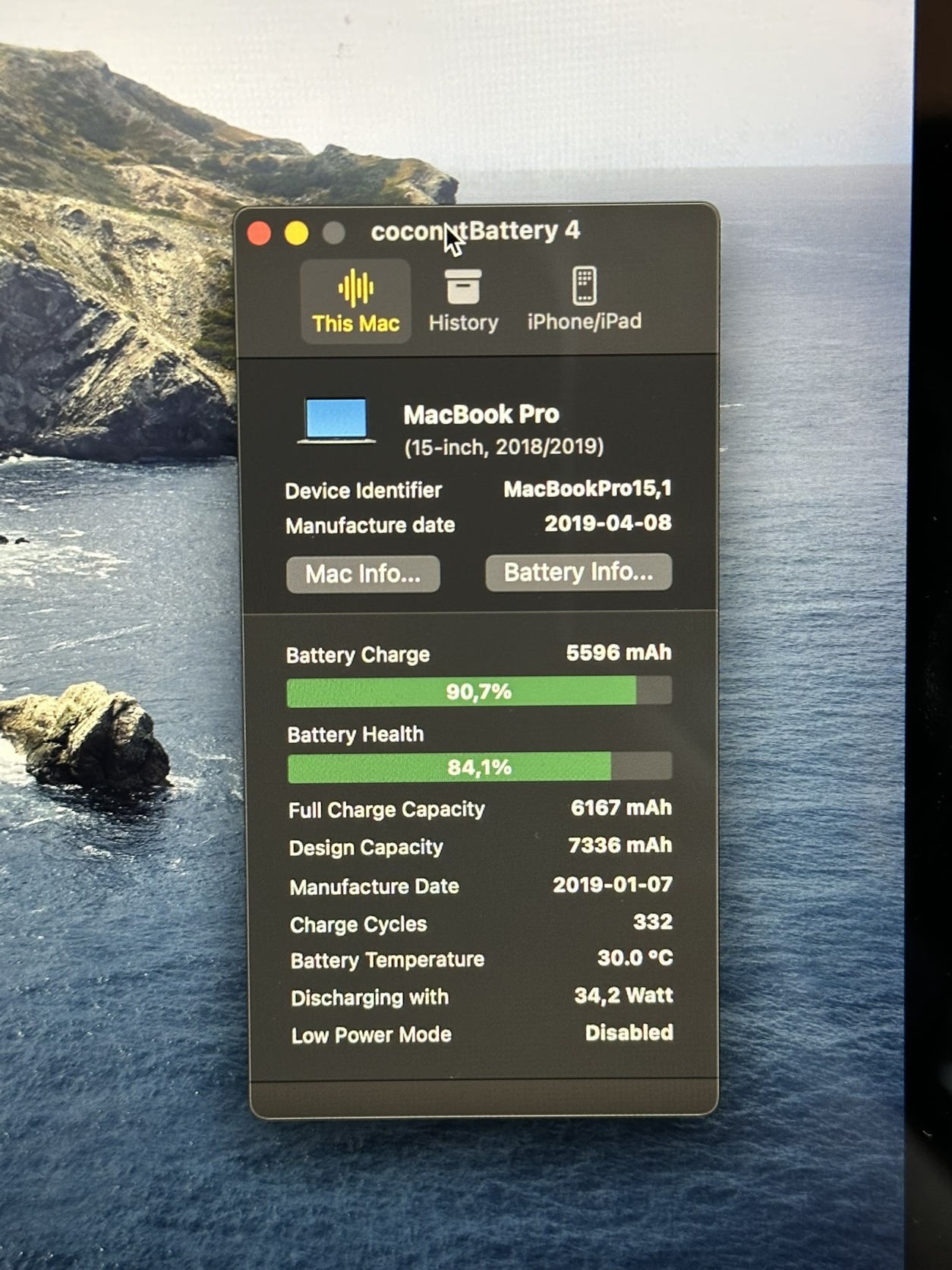Screen dimensions: 952x1270
Task: Select the 30.0 °C temperature value
Action: point(635,958)
